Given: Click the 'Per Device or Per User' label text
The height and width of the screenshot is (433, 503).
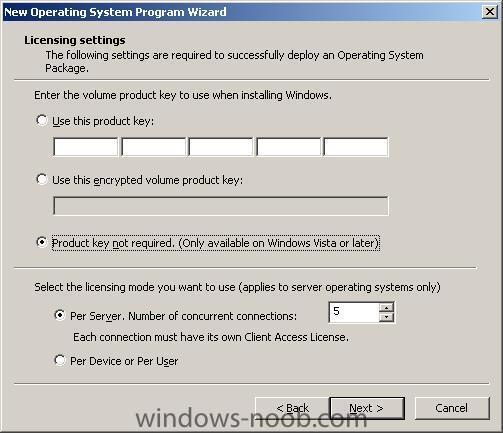Looking at the screenshot, I should point(124,361).
